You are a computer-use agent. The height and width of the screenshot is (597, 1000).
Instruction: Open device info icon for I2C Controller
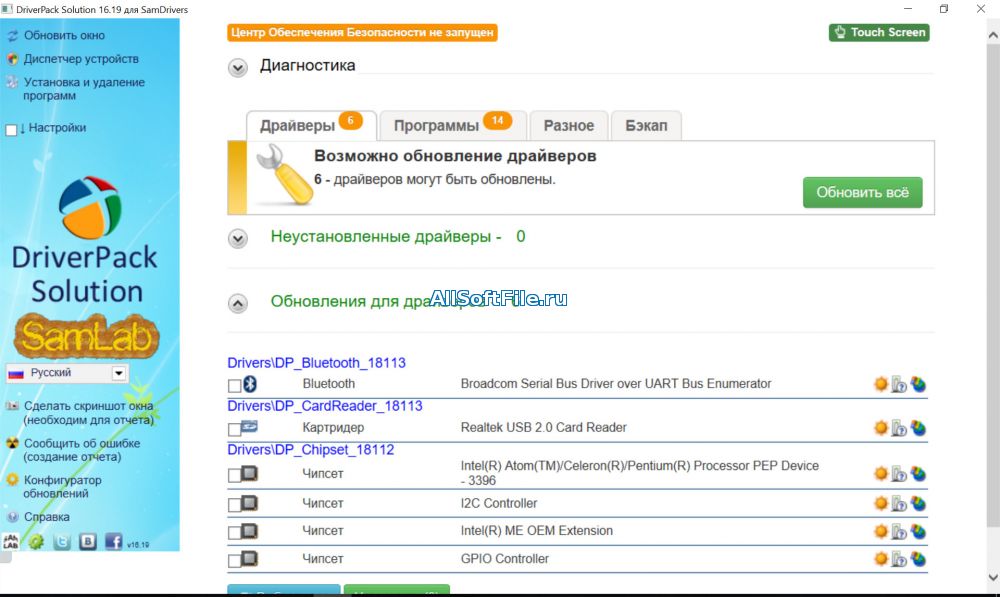pyautogui.click(x=899, y=504)
